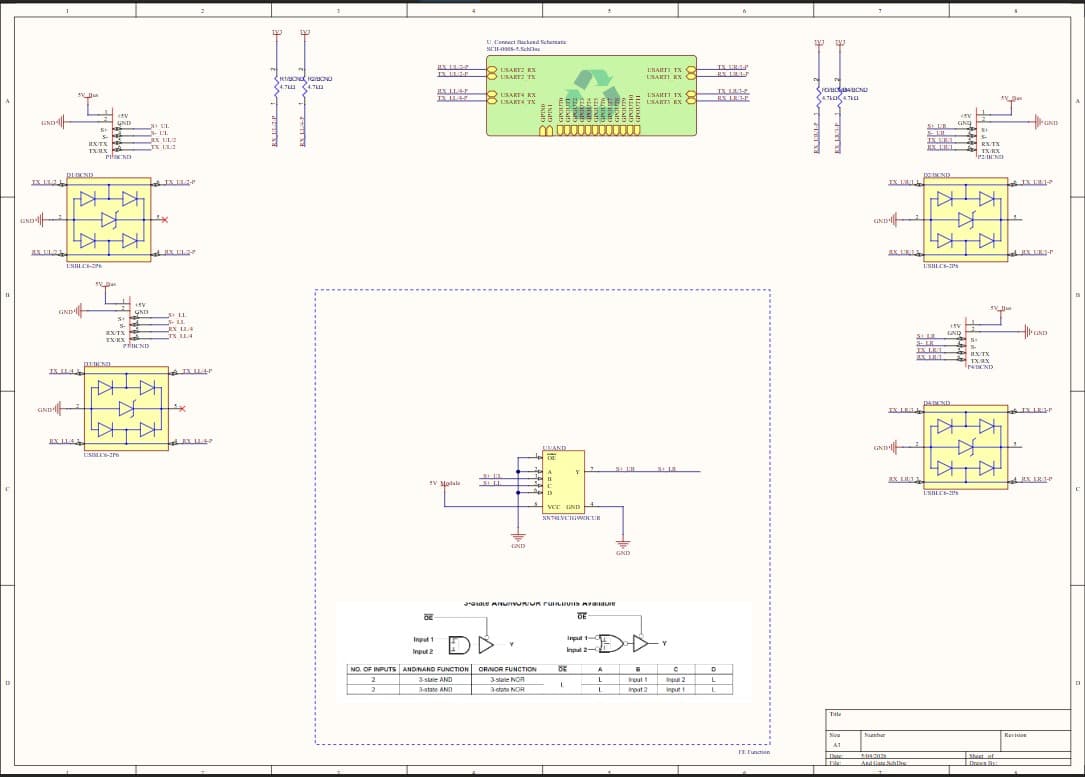Click the Number field in title block
Screen dimensions: 1085x777
[x=931, y=740]
